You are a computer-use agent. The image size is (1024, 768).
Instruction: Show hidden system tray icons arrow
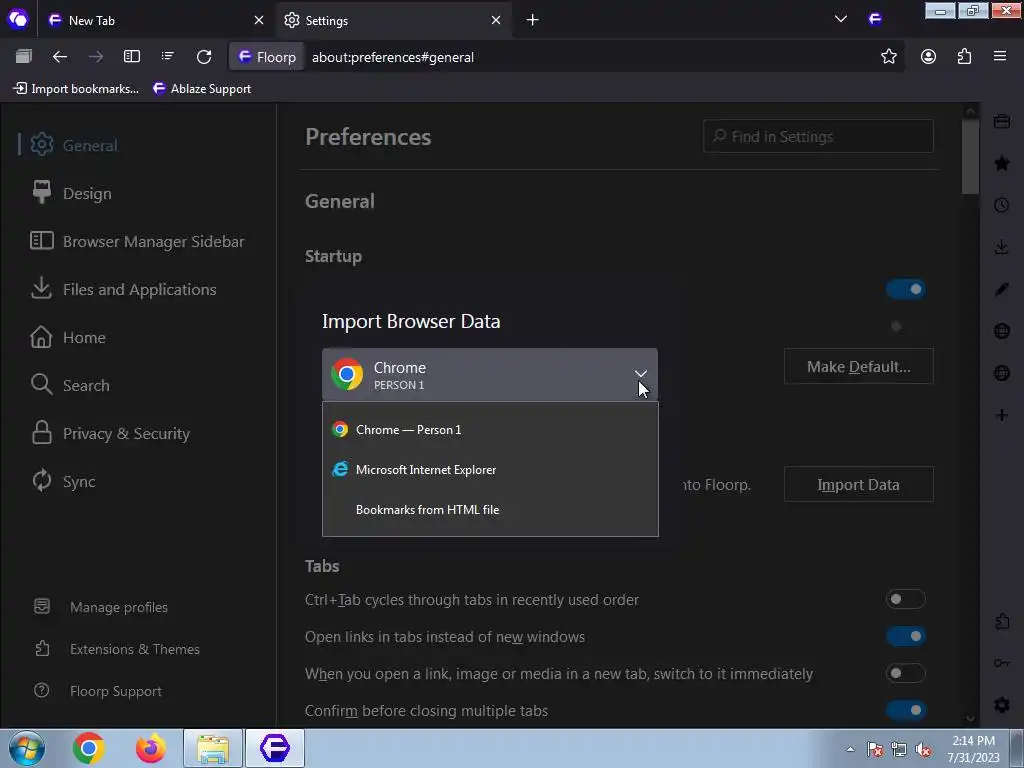point(850,750)
